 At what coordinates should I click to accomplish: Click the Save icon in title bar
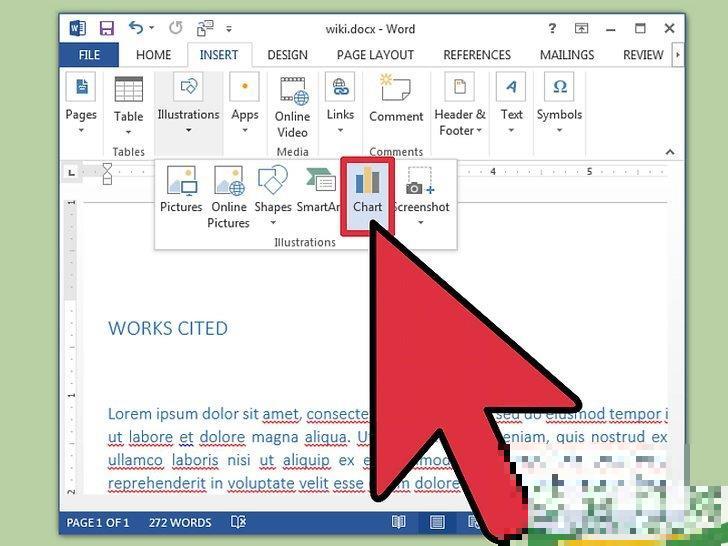tap(106, 27)
